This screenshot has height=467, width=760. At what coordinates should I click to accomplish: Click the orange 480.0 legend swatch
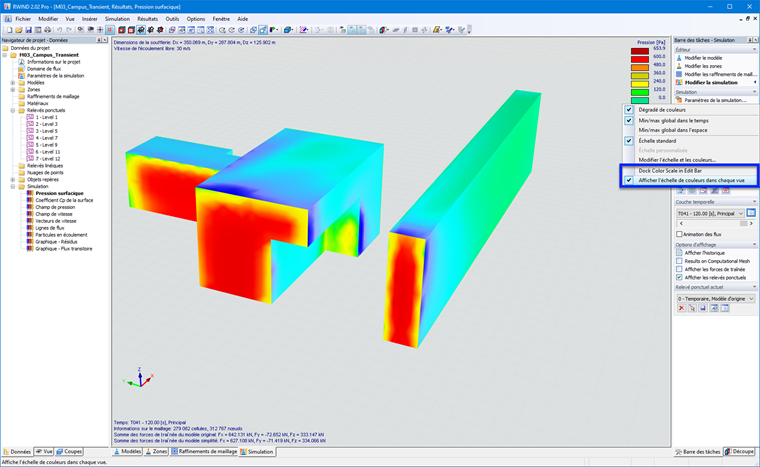click(x=640, y=67)
